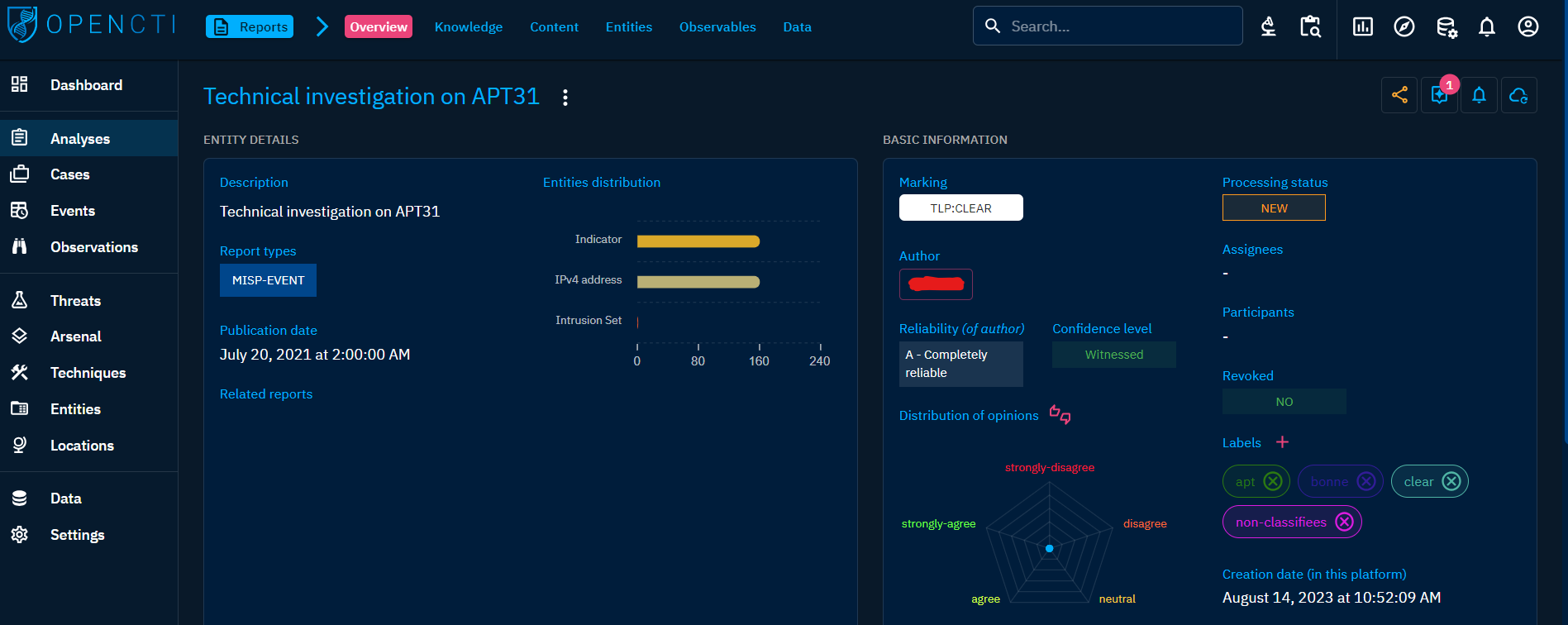1568x625 pixels.
Task: Open the enrichment cloud refresh icon
Action: 1518,95
